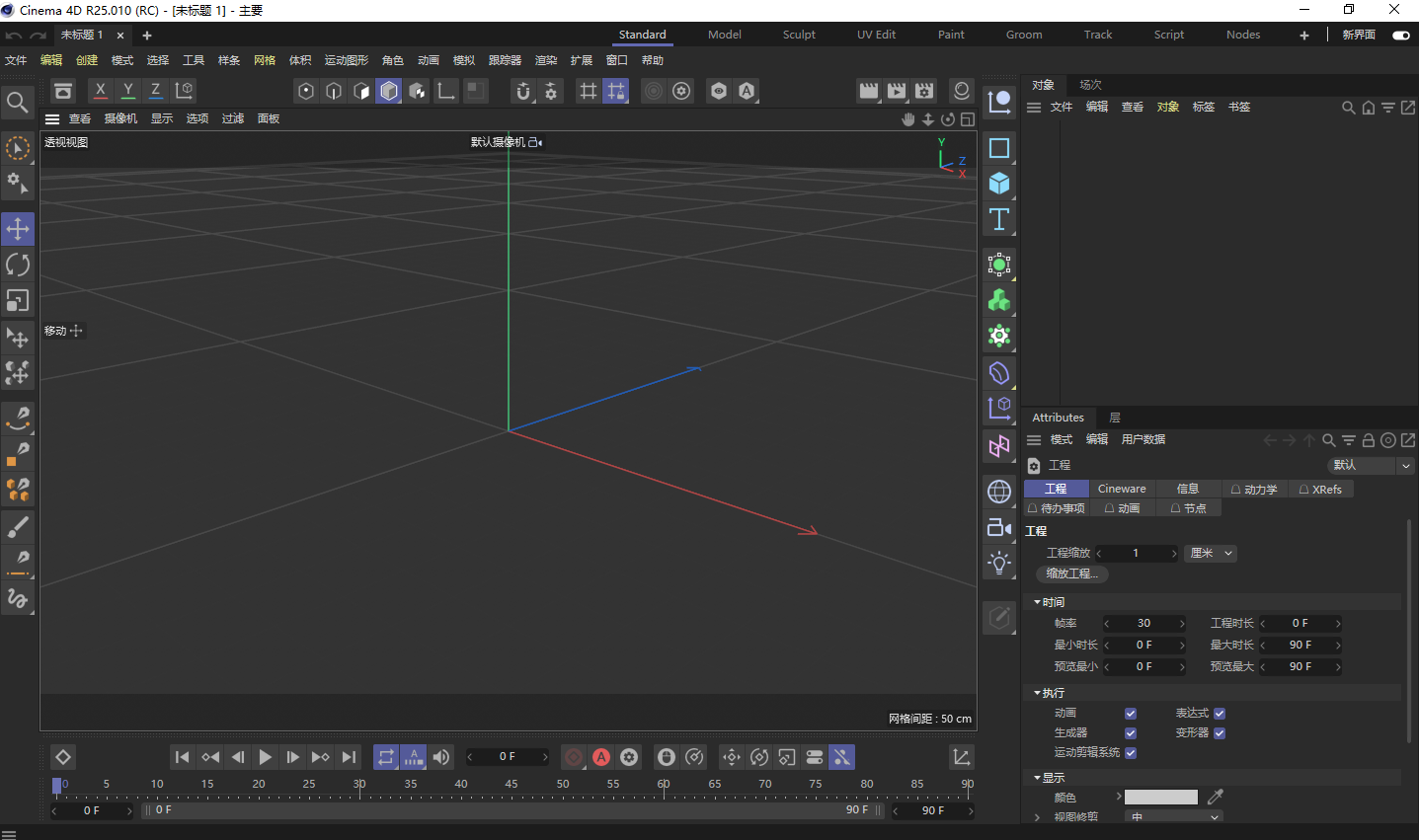This screenshot has height=840, width=1419.
Task: Add a Light object
Action: coord(999,564)
